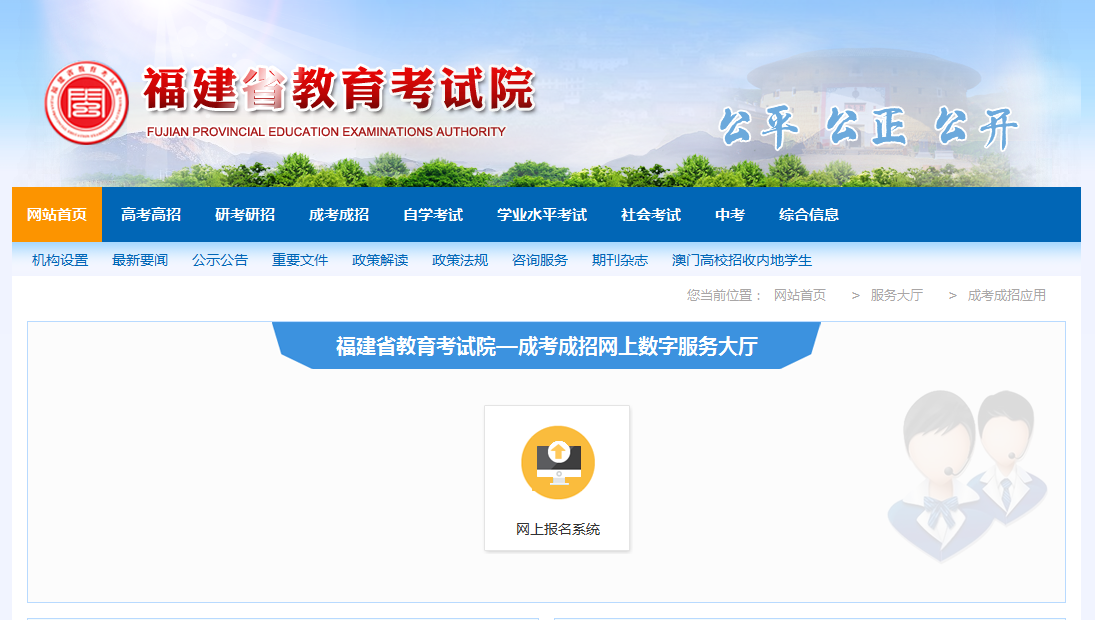Open 咨询服务 link
Screen dimensions: 1095x620
point(540,260)
